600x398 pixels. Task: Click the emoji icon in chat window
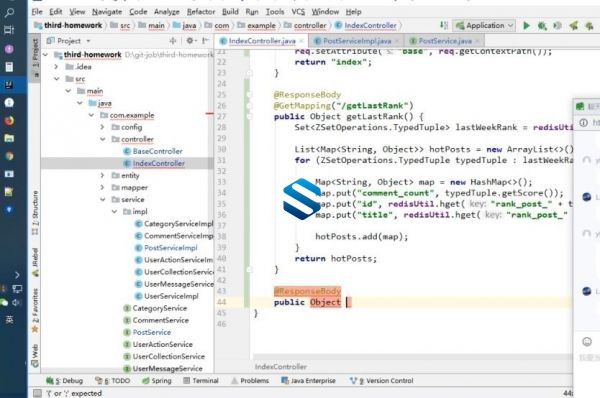(587, 342)
